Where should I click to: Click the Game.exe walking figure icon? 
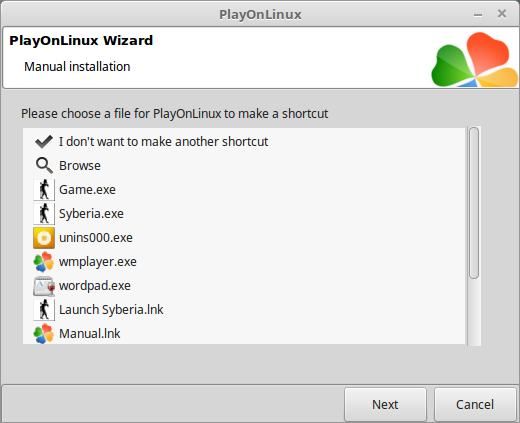(44, 190)
